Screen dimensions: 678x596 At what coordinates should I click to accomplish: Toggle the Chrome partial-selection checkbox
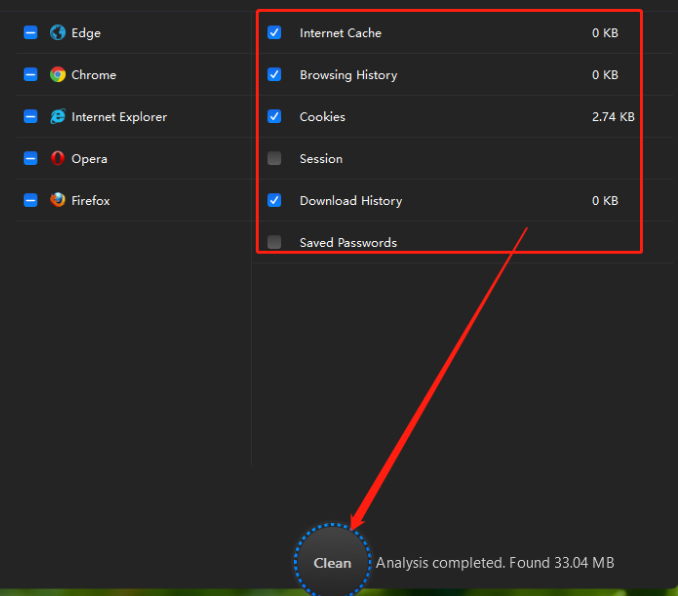pyautogui.click(x=30, y=74)
